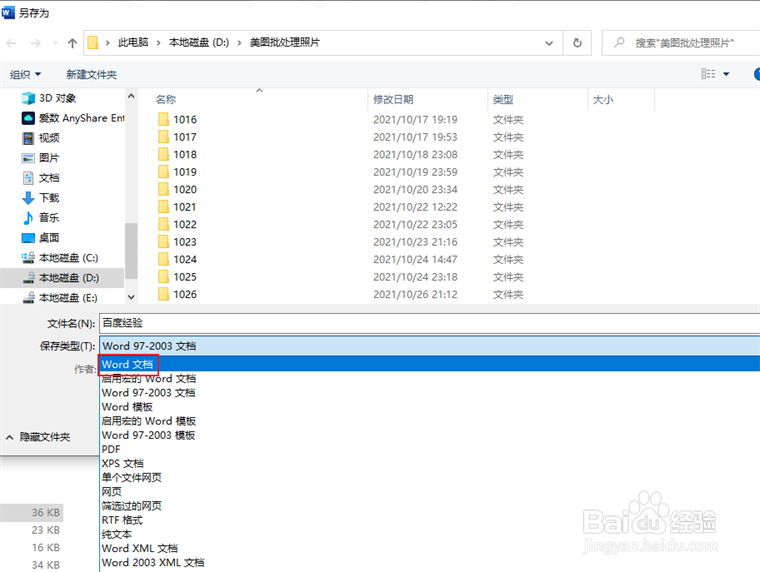The image size is (760, 572).
Task: Select 本地磁盘 (E:) in navigation pane
Action: [x=60, y=298]
